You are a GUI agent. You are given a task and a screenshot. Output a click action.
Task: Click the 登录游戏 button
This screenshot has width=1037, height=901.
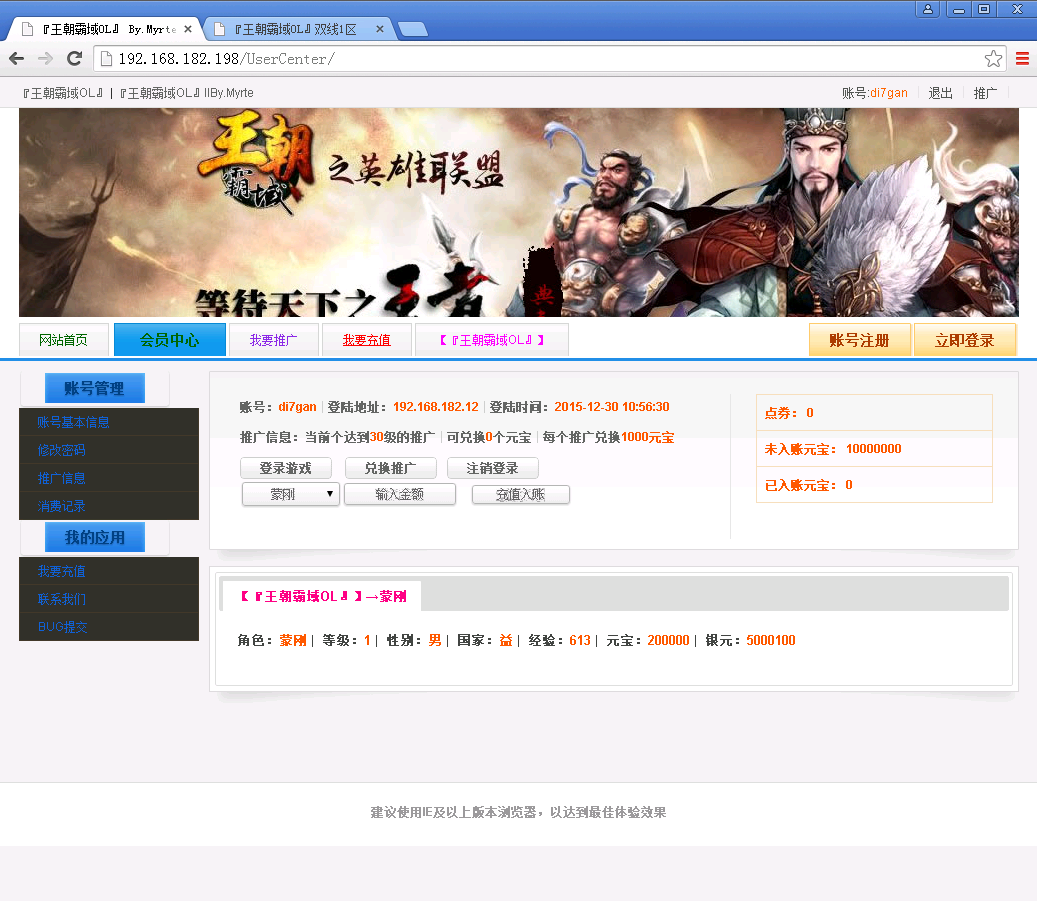(x=286, y=468)
